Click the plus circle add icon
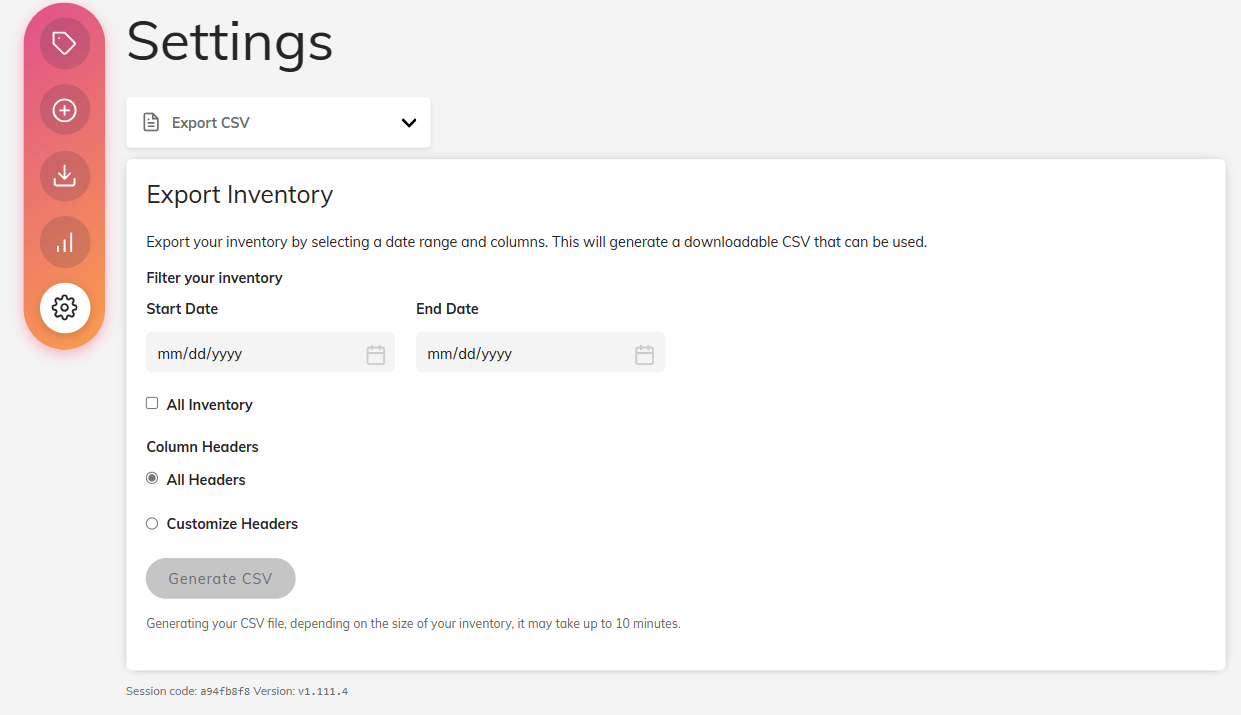Screen dimensions: 1241x715 click(65, 110)
